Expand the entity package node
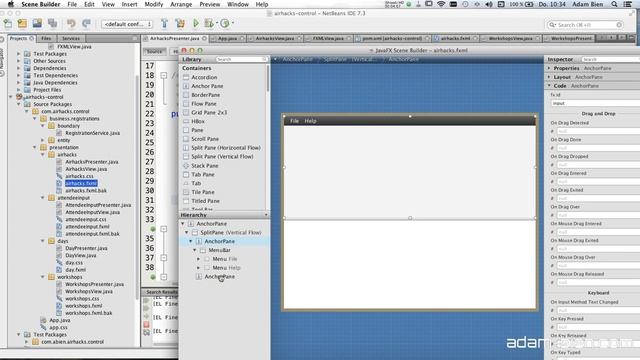Viewport: 640px width, 360px height. point(42,140)
